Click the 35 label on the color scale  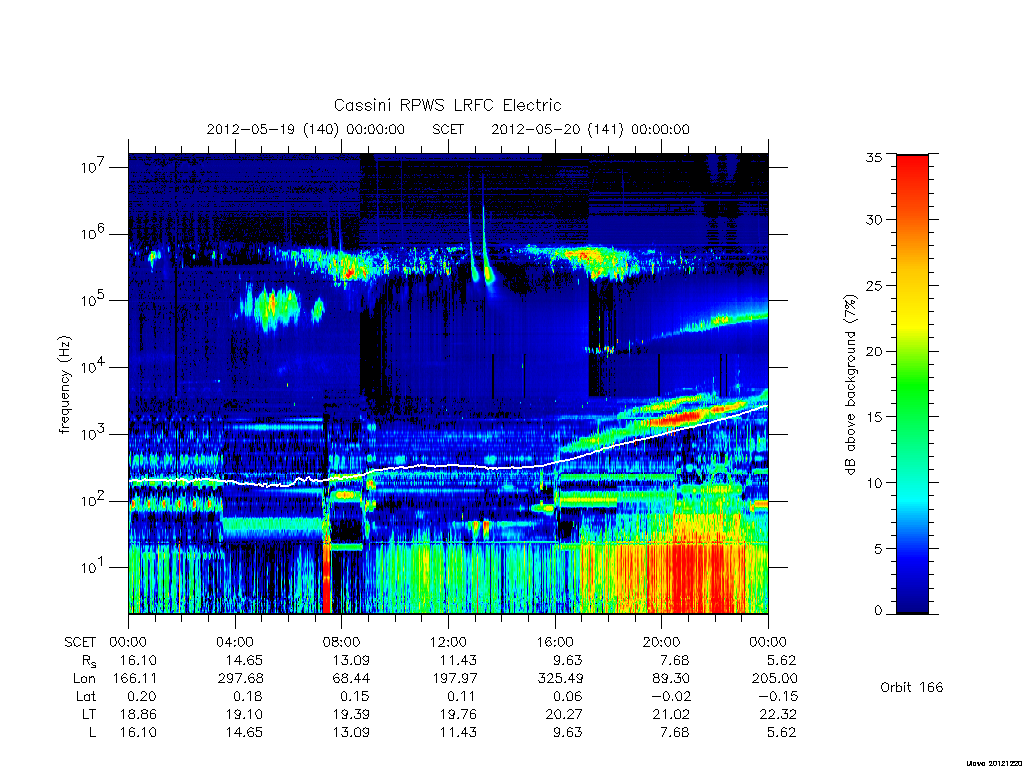tap(874, 157)
